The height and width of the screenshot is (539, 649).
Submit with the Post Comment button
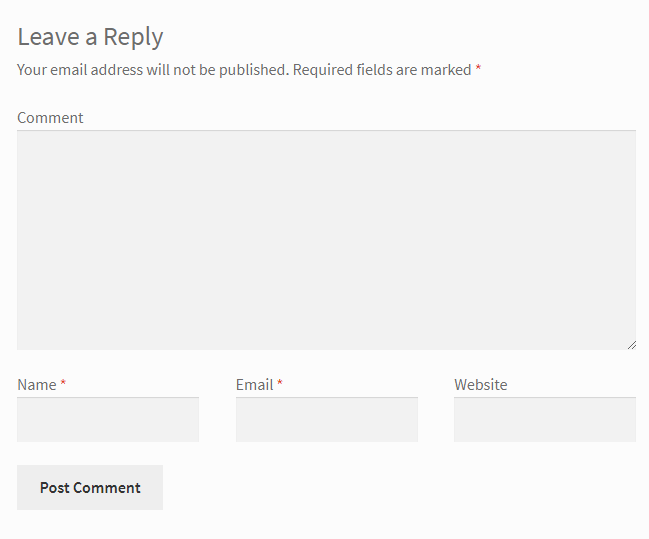(90, 487)
